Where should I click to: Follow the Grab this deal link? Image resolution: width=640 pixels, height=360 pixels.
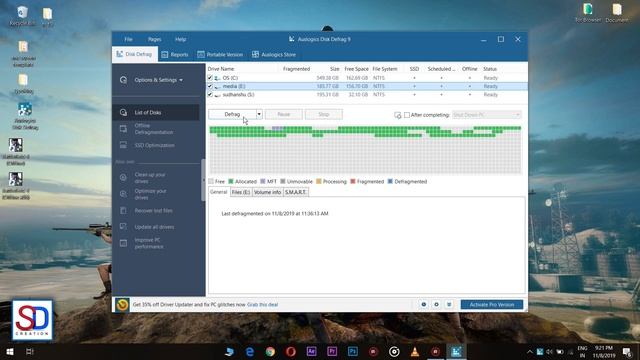(x=262, y=304)
